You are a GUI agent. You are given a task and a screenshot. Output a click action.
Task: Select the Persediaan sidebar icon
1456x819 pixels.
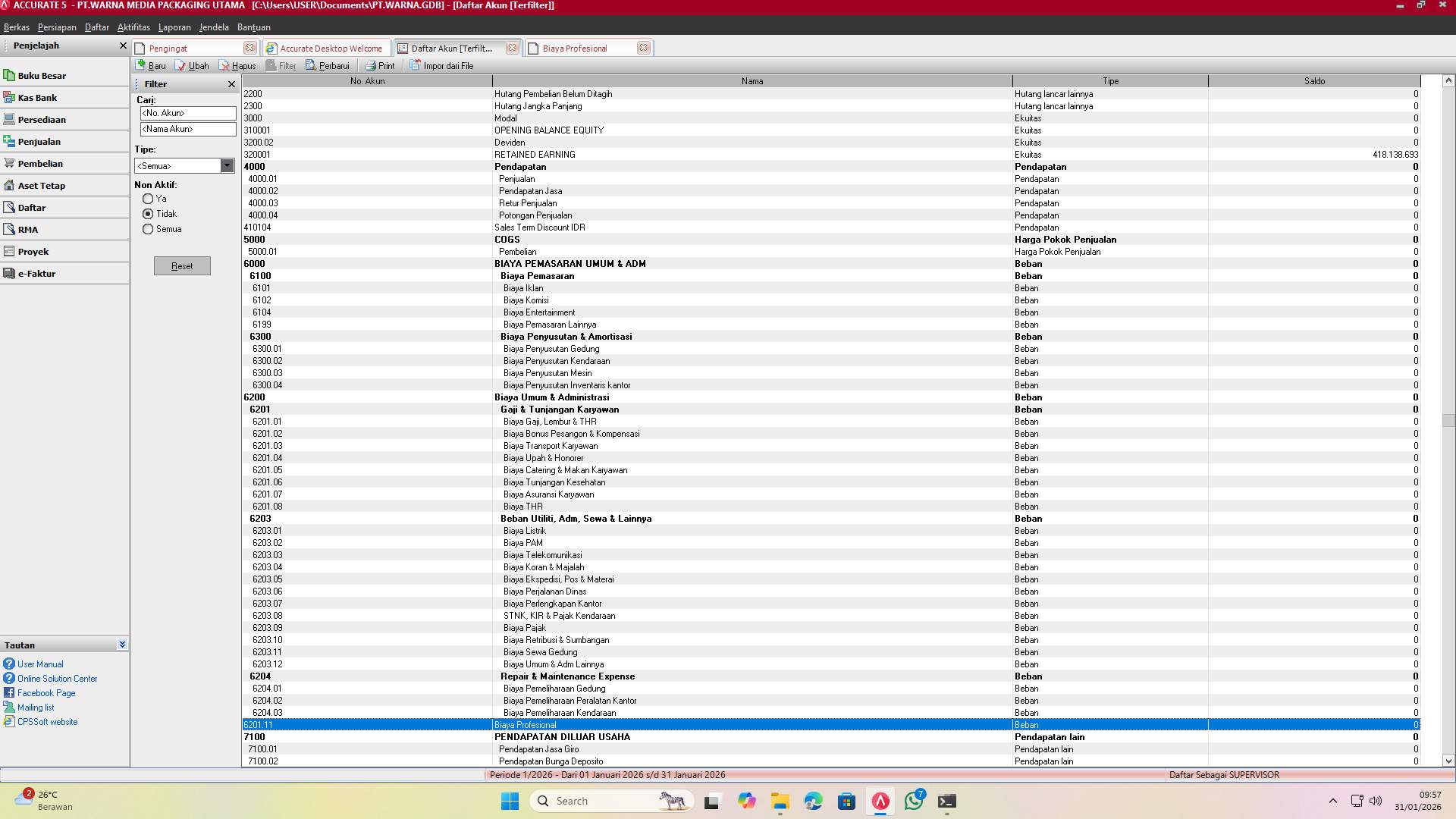tap(42, 119)
